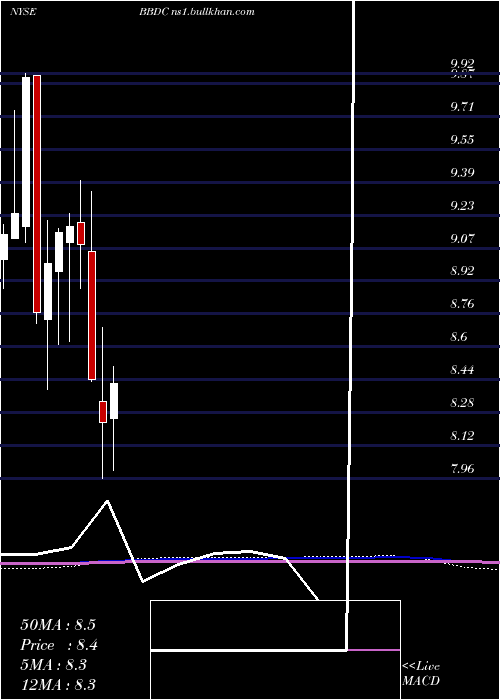Image resolution: width=500 pixels, height=700 pixels.
Task: Click the Price : 8.4 readout
Action: click(59, 645)
